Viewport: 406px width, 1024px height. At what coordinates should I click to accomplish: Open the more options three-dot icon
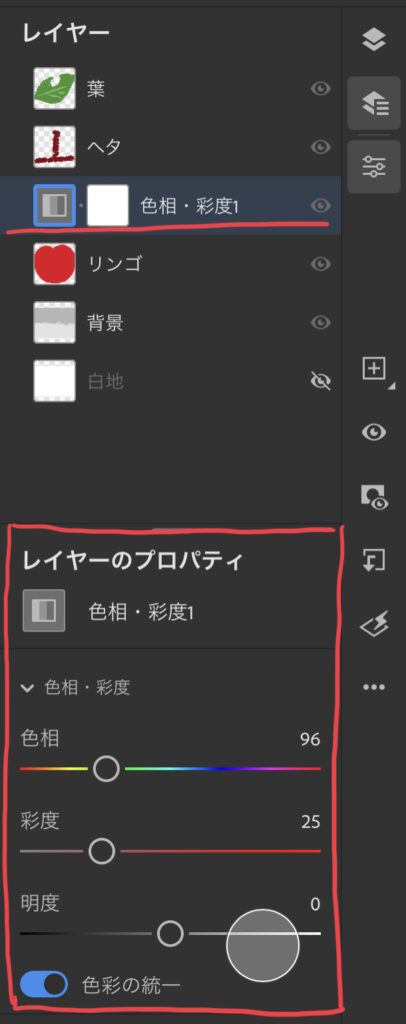[374, 687]
